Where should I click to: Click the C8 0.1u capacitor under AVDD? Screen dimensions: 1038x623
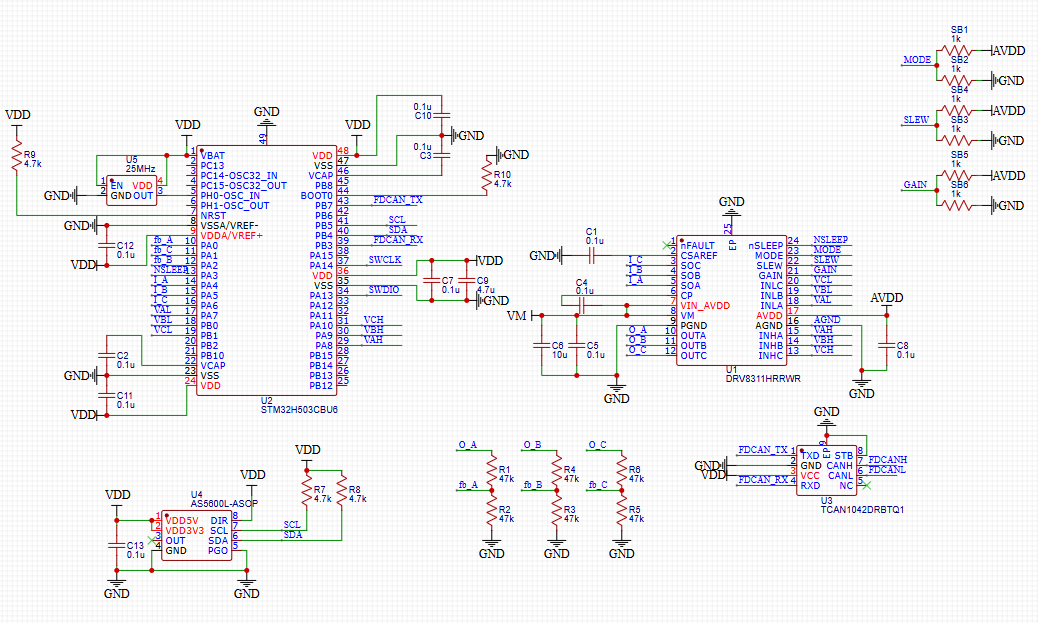click(x=887, y=345)
